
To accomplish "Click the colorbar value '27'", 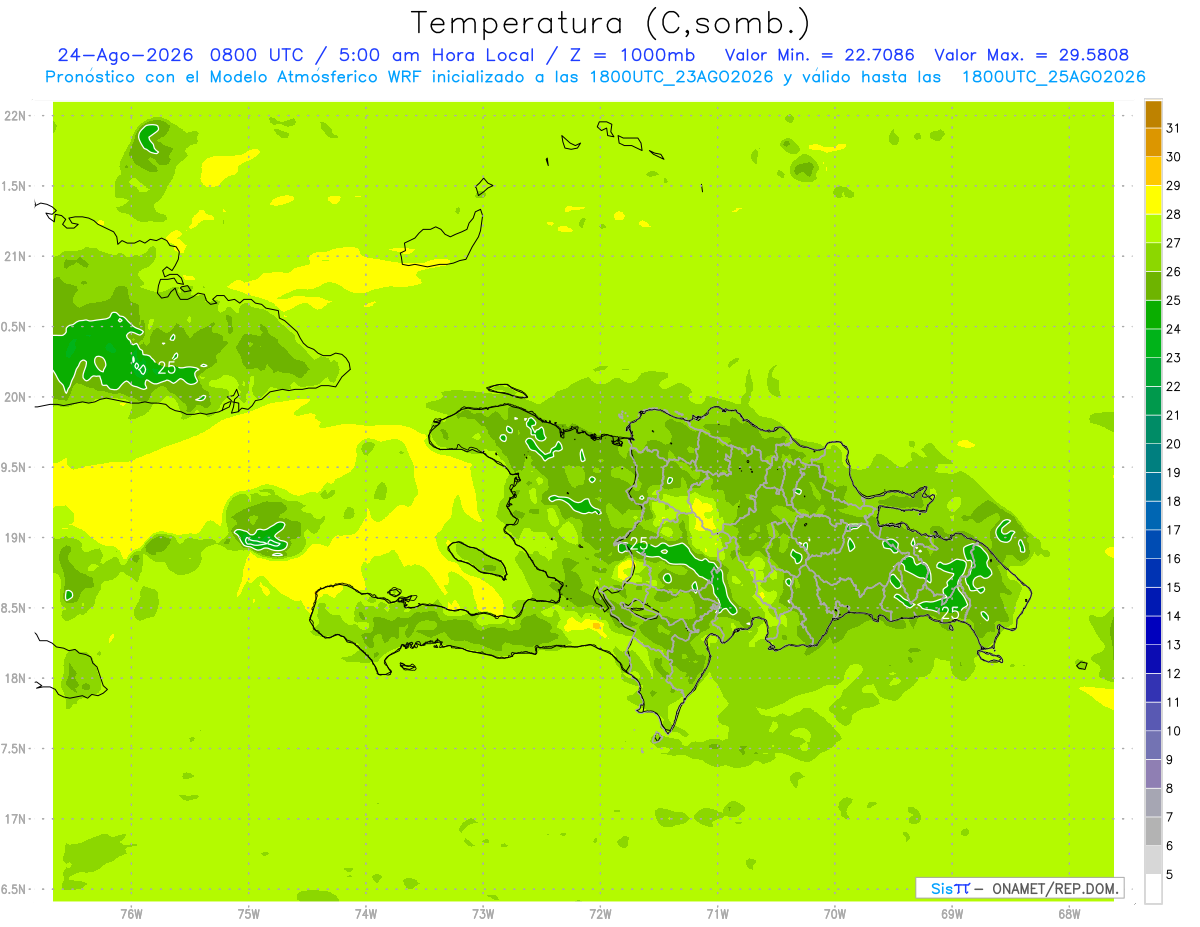I will coord(1174,243).
